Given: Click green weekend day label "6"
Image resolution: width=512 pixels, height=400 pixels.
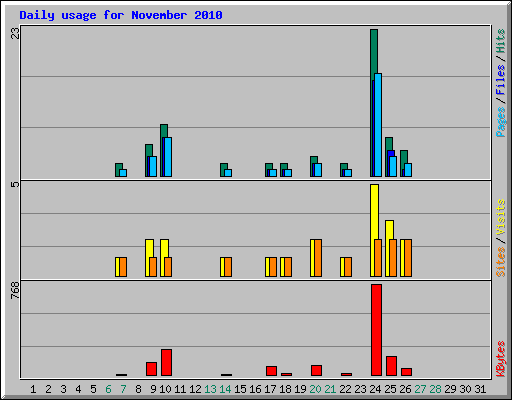Looking at the screenshot, I should (108, 389).
